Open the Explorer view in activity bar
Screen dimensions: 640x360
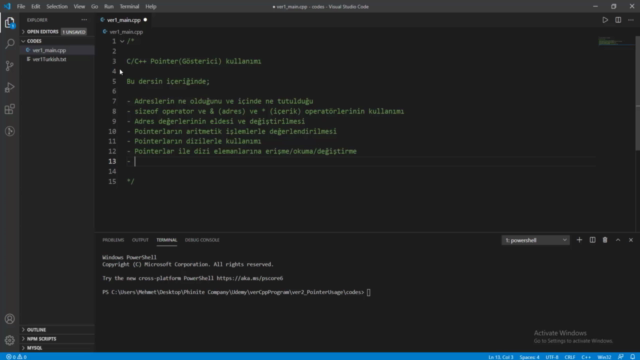tap(10, 22)
